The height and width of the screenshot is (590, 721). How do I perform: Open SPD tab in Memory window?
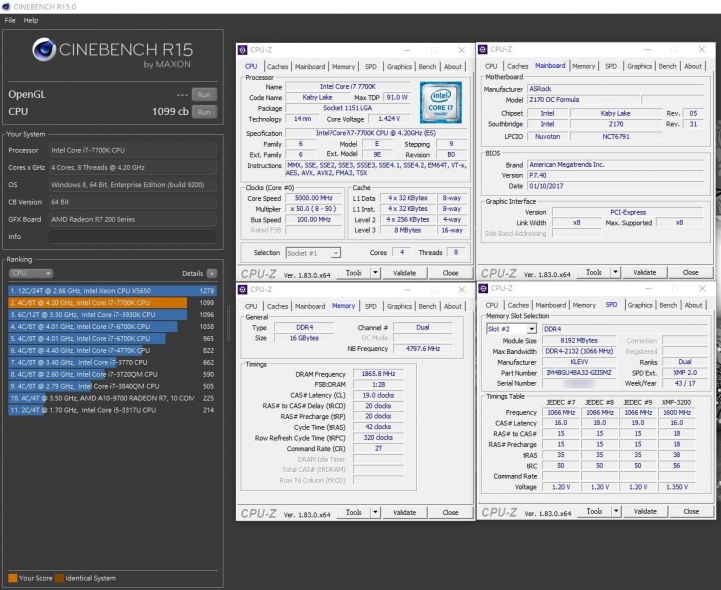click(371, 306)
